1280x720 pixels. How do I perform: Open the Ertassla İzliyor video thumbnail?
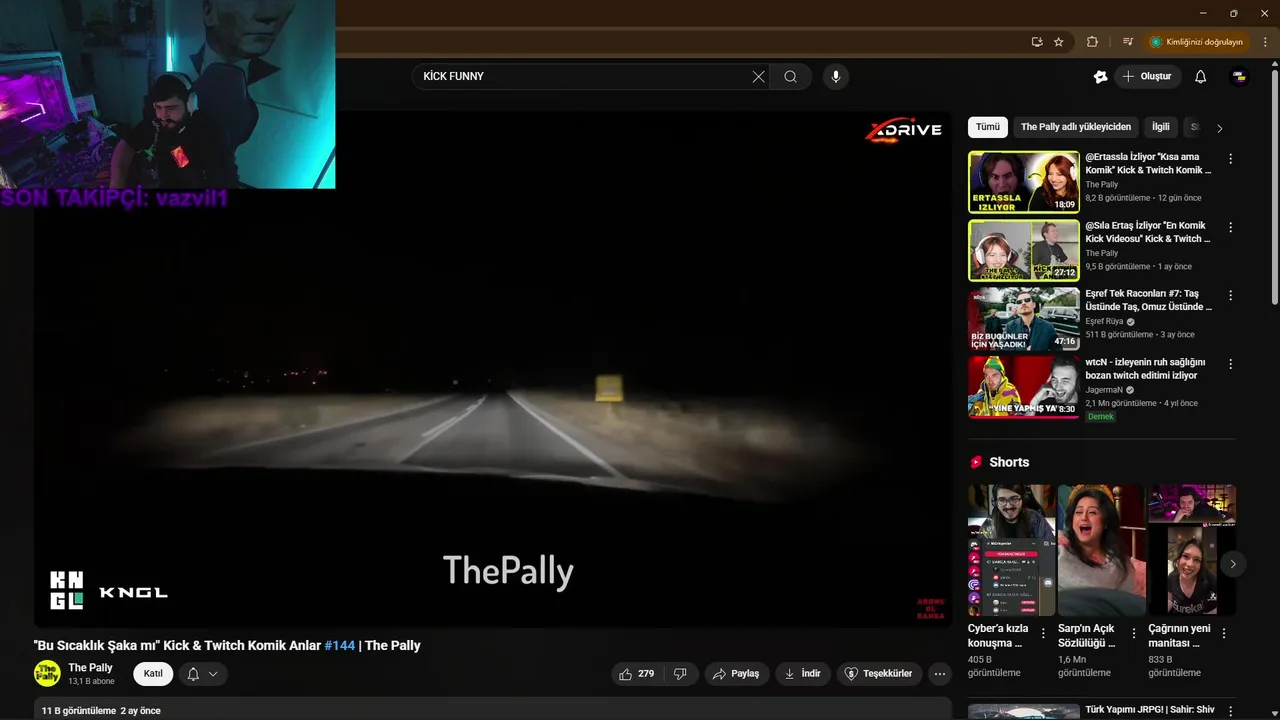1024,182
